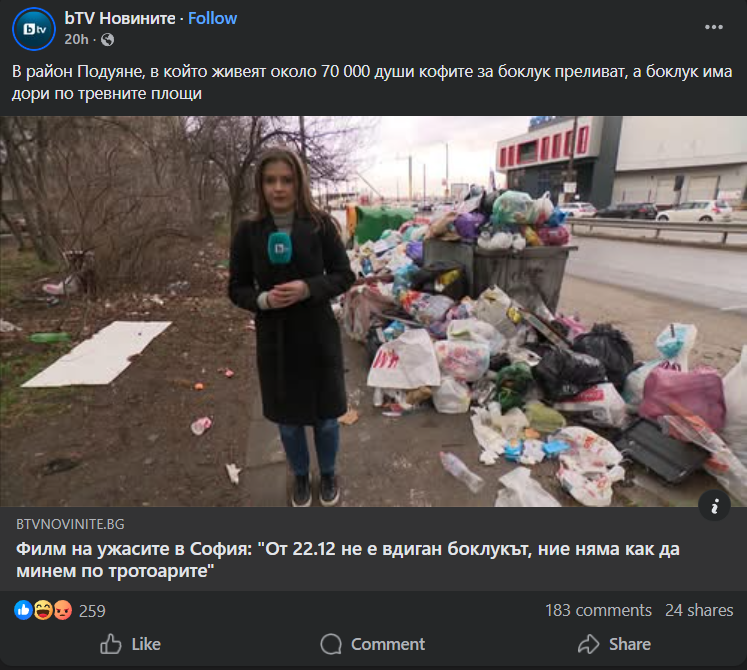The image size is (747, 670).
Task: View the 183 comments
Action: [x=598, y=610]
